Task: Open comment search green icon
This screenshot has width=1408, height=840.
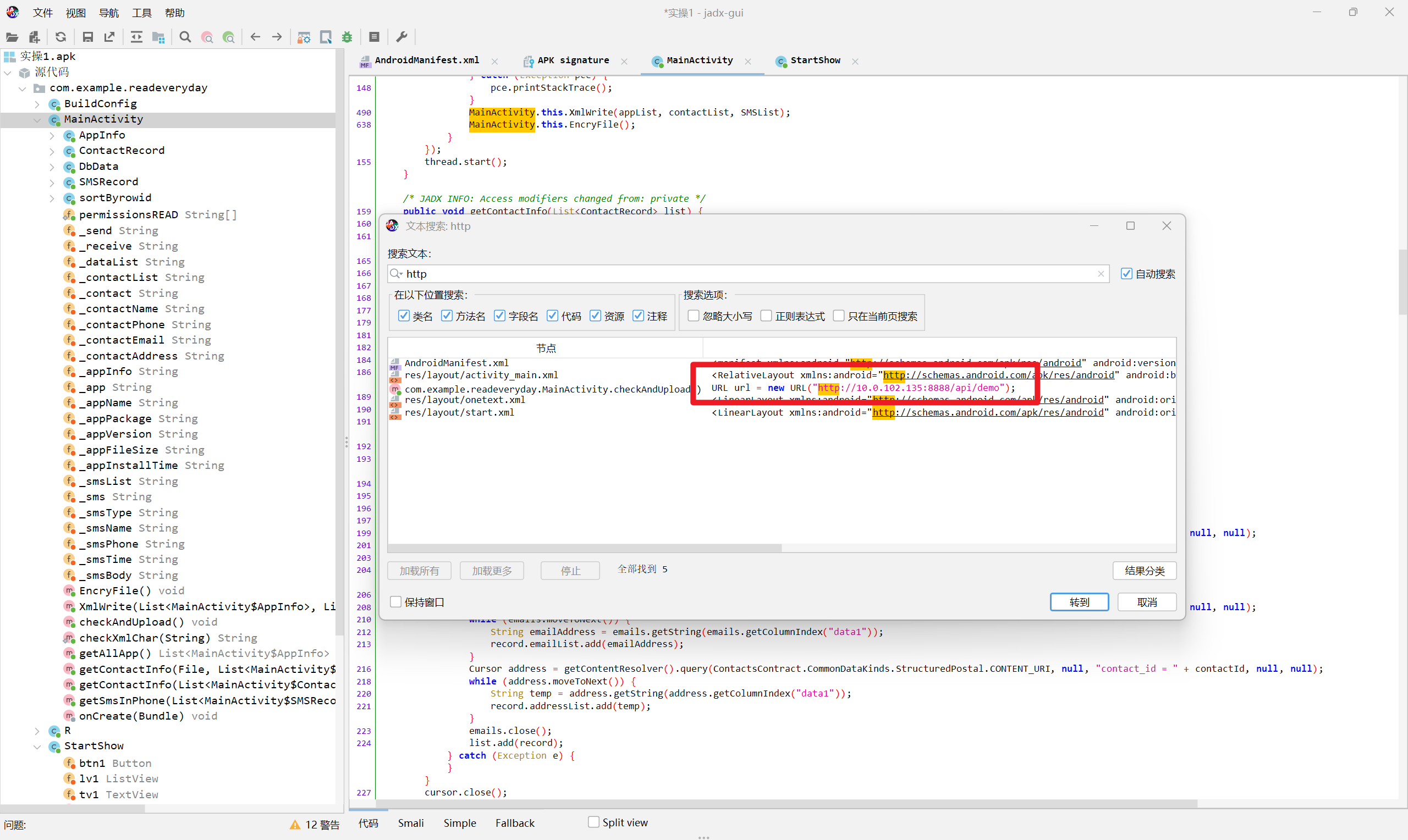Action: point(229,37)
